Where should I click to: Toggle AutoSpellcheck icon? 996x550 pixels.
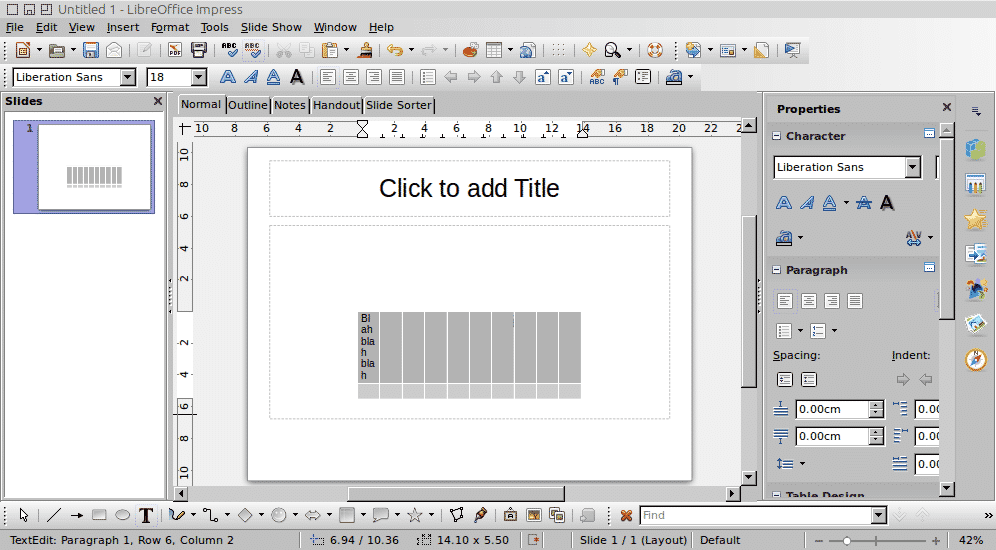pos(252,50)
